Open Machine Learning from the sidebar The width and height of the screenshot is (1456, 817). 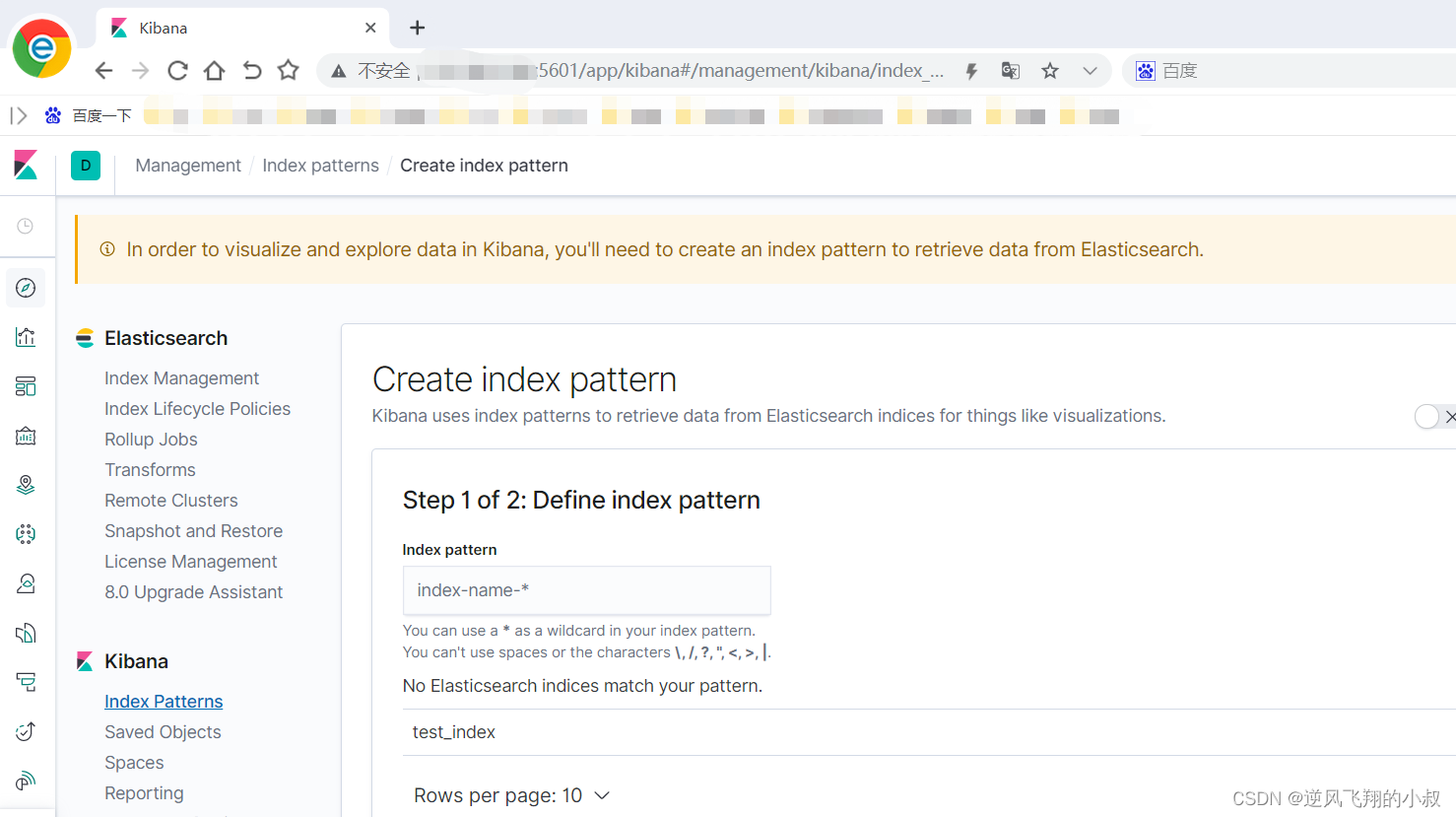(26, 533)
